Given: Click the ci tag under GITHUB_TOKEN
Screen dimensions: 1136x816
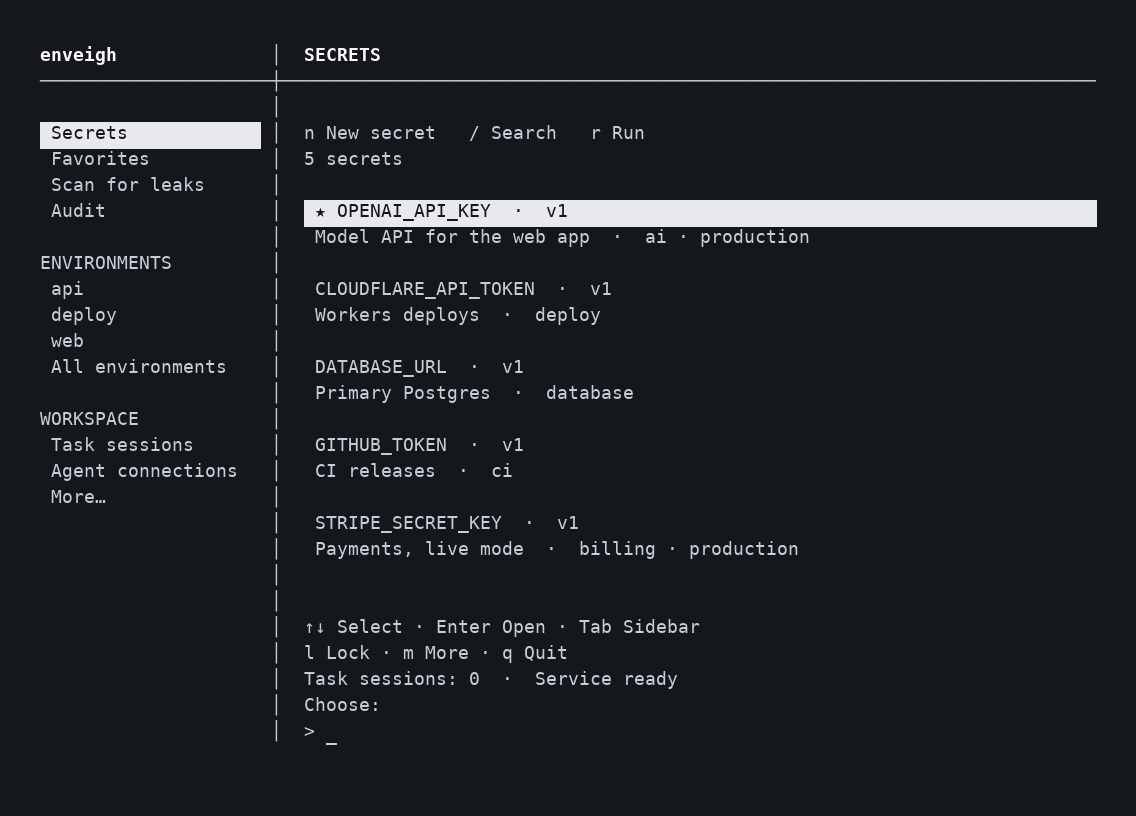Looking at the screenshot, I should pos(501,472).
